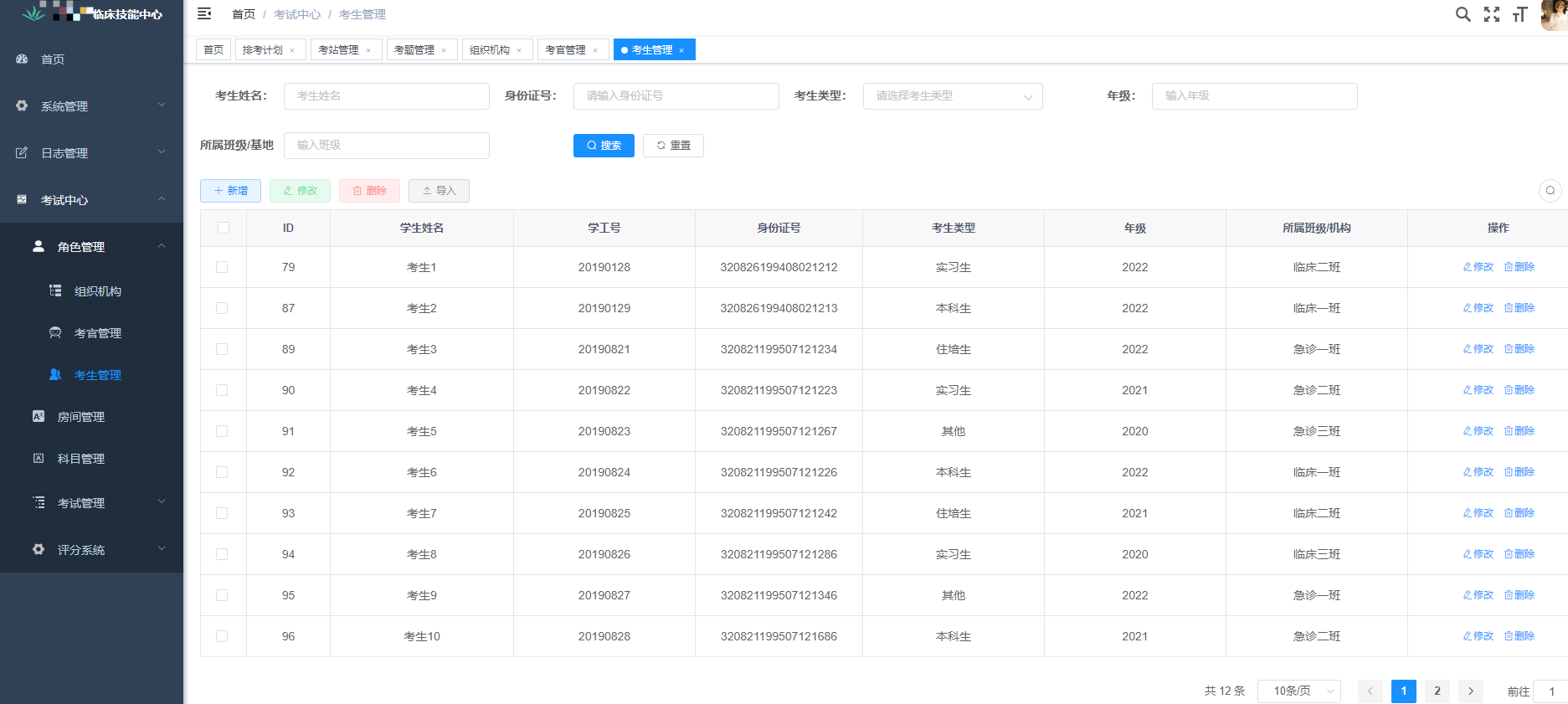
Task: Click the 新增 add button
Action: tap(230, 191)
